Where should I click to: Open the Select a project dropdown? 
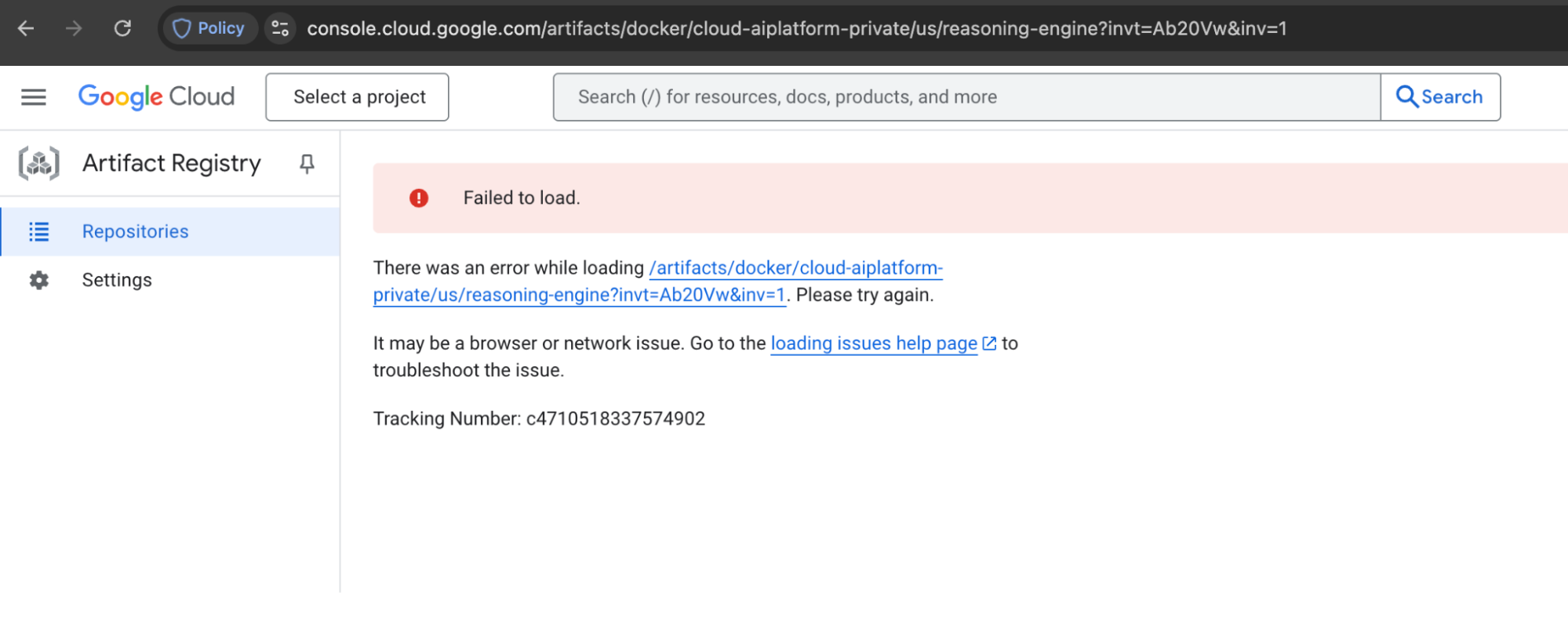click(x=357, y=96)
